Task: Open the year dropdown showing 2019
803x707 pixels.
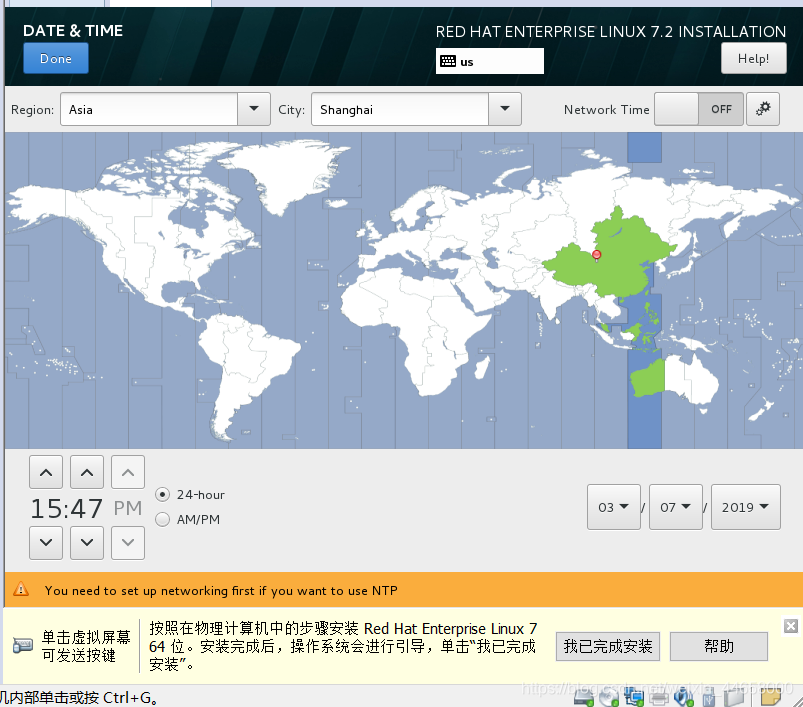Action: (746, 507)
